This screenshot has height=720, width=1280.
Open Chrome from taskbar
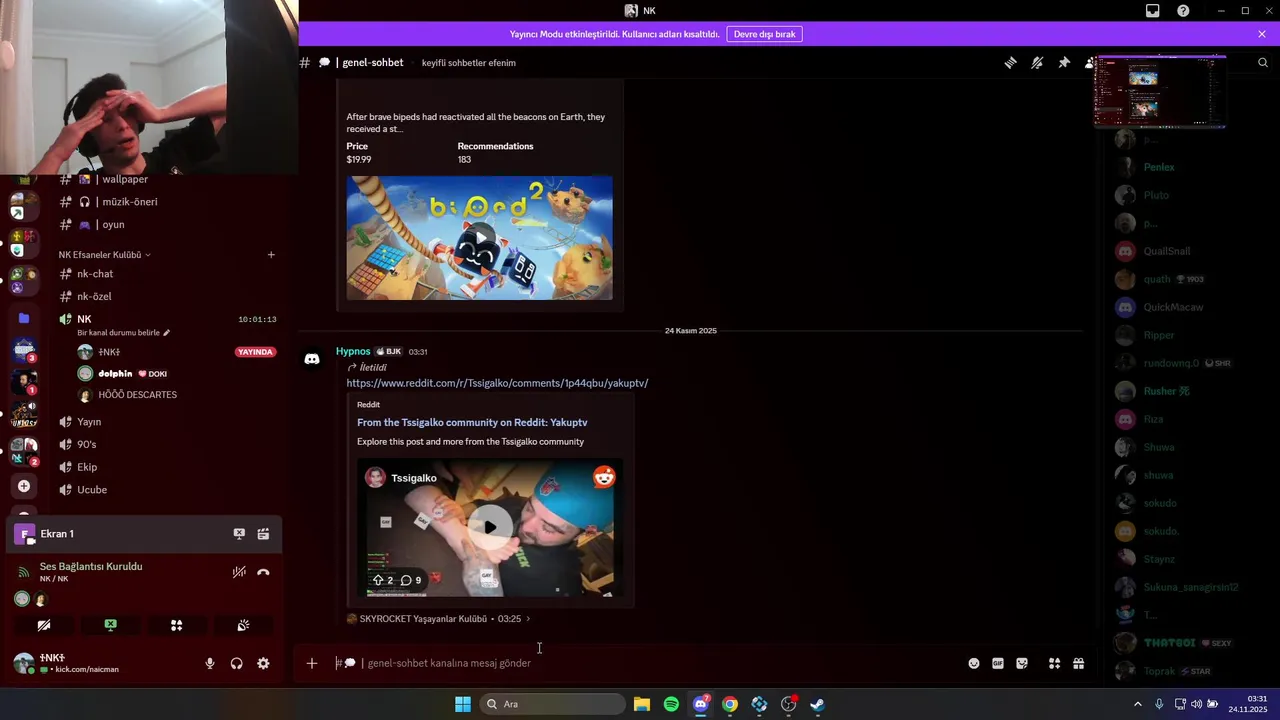point(730,704)
